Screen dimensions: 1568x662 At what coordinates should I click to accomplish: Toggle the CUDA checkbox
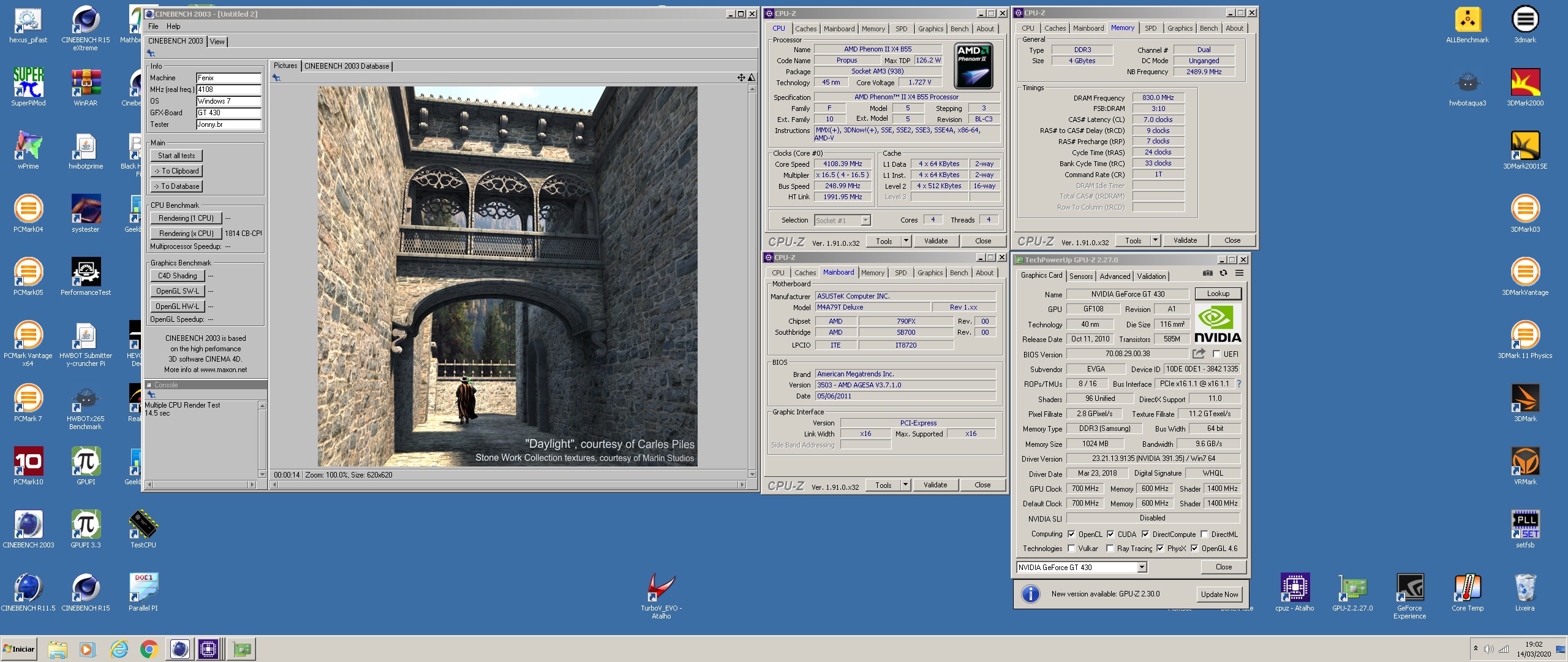1110,534
